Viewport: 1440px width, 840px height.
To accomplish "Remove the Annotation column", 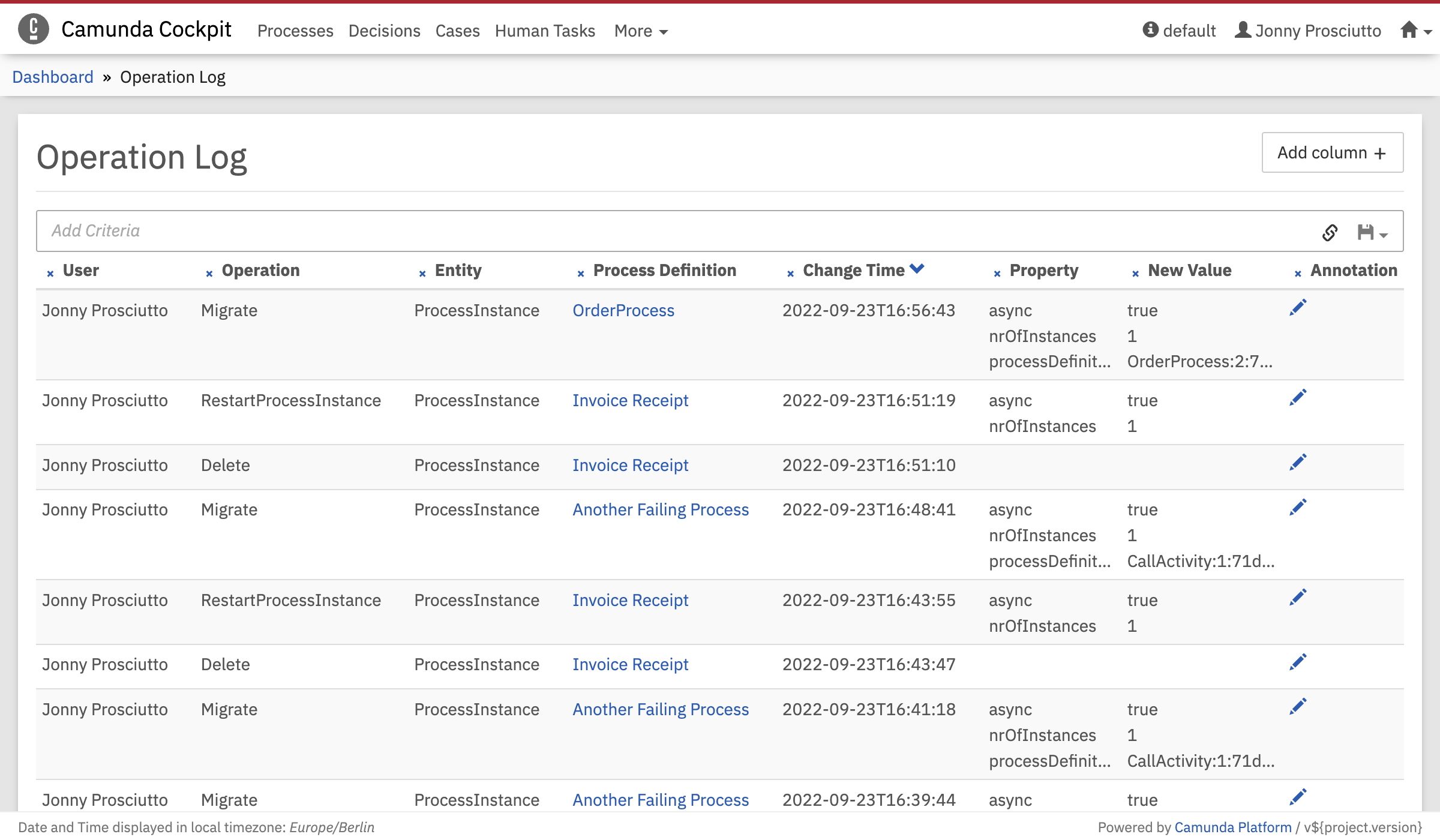I will tap(1298, 274).
